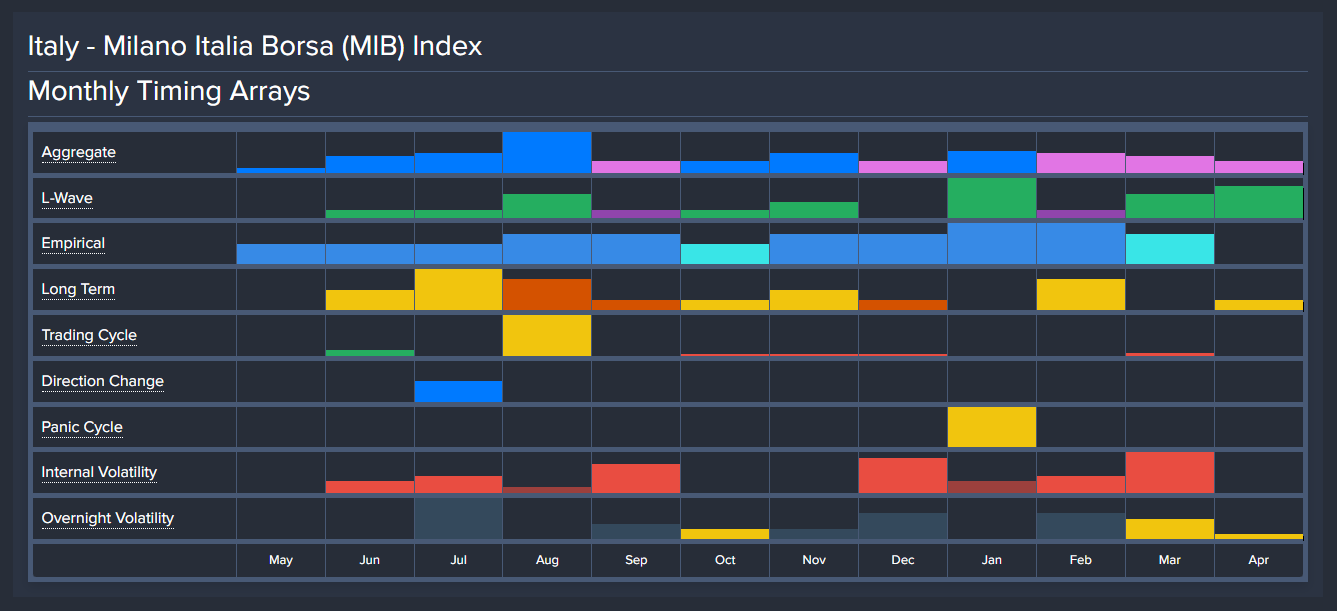1337x611 pixels.
Task: Select the pink Aggregate bar for Sep
Action: 636,167
